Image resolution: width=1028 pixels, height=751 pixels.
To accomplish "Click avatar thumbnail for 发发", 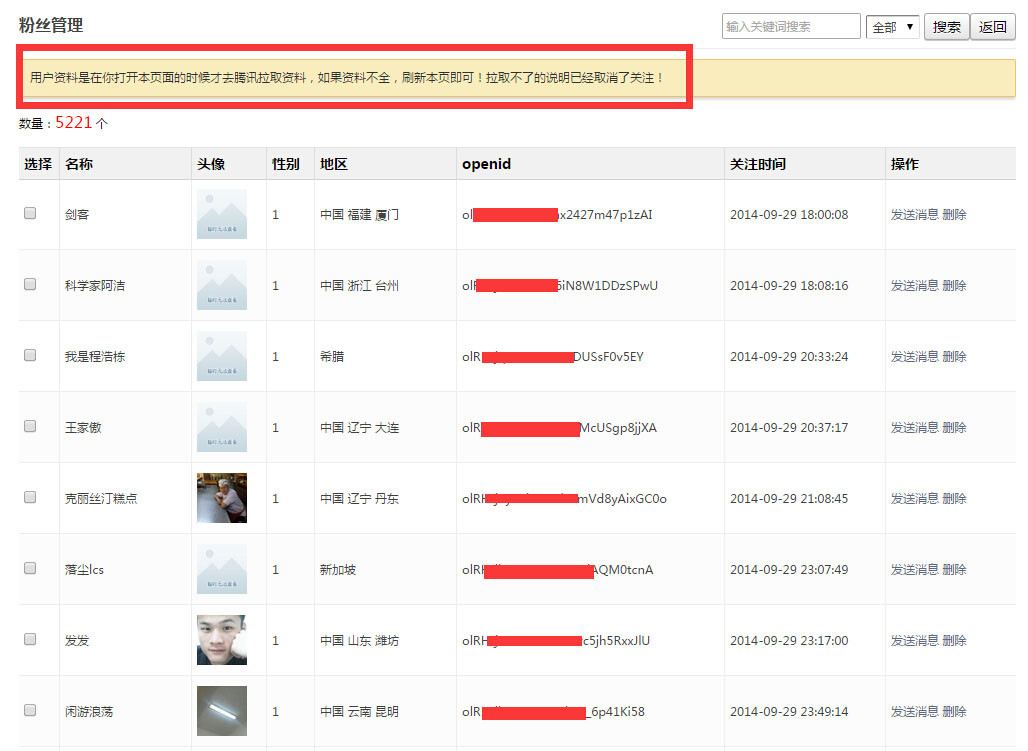I will pos(222,640).
